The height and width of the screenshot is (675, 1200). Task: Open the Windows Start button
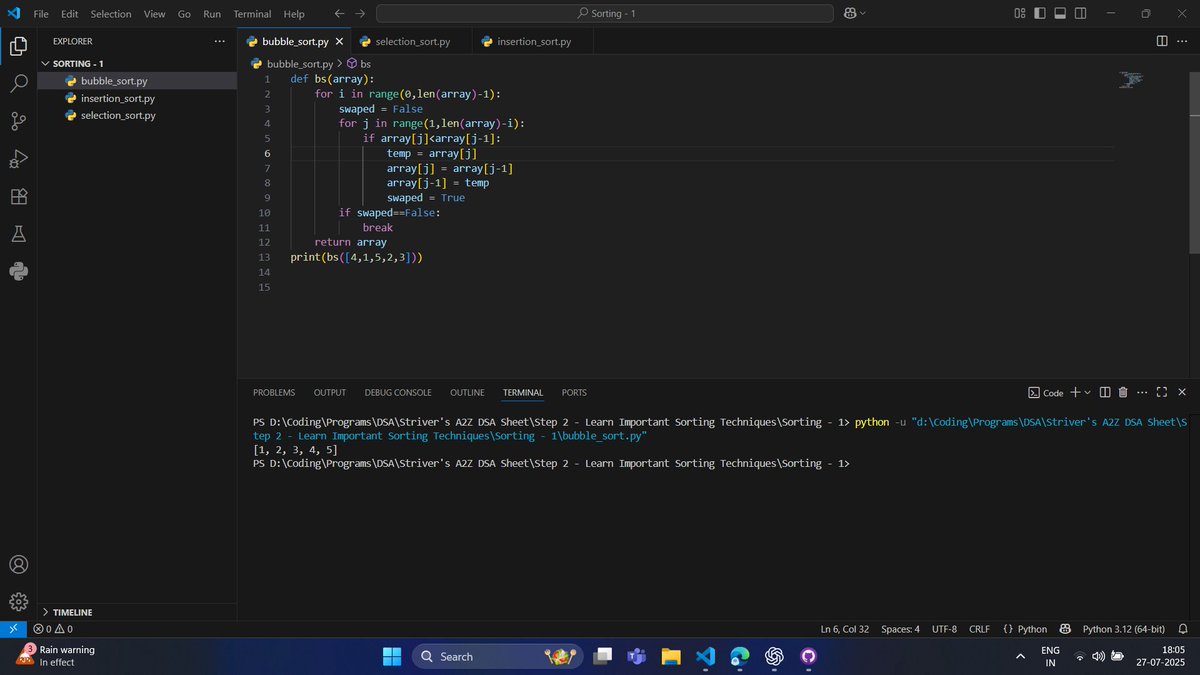point(392,656)
